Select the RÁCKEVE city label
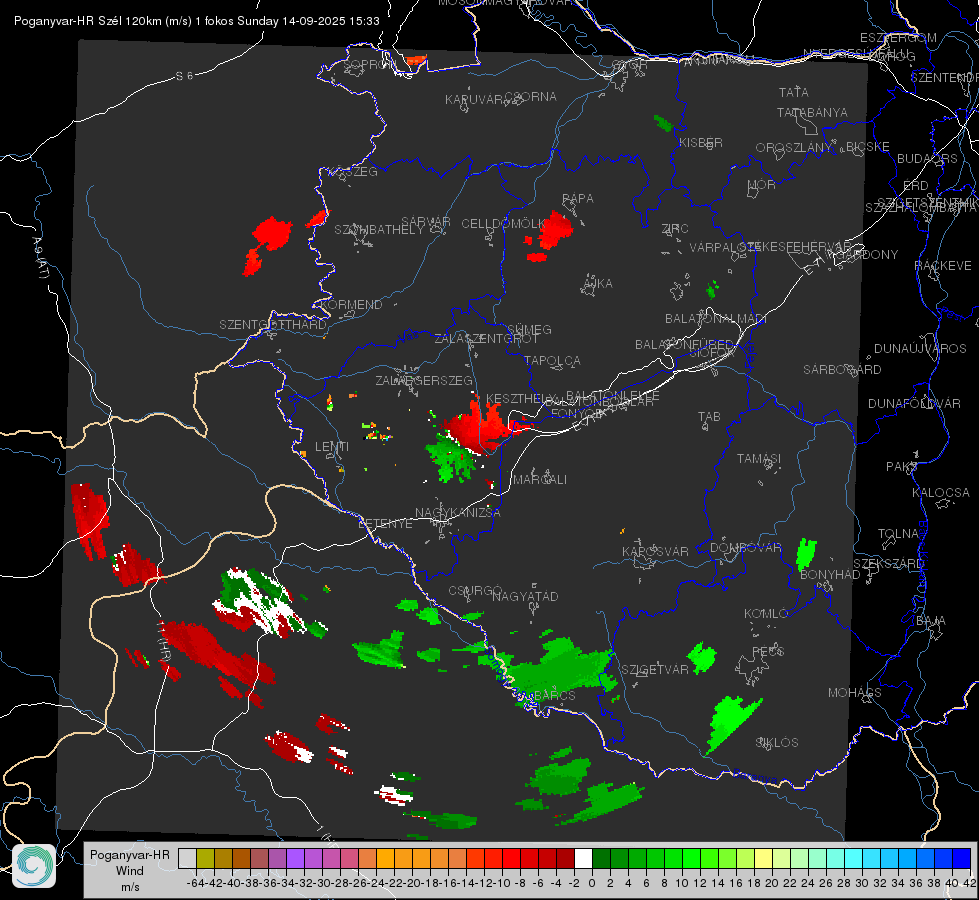The height and width of the screenshot is (900, 979). (x=943, y=266)
